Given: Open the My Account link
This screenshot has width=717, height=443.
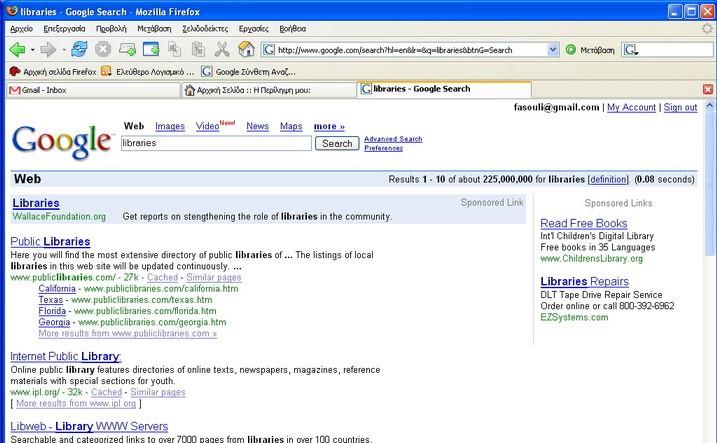Looking at the screenshot, I should click(x=631, y=107).
